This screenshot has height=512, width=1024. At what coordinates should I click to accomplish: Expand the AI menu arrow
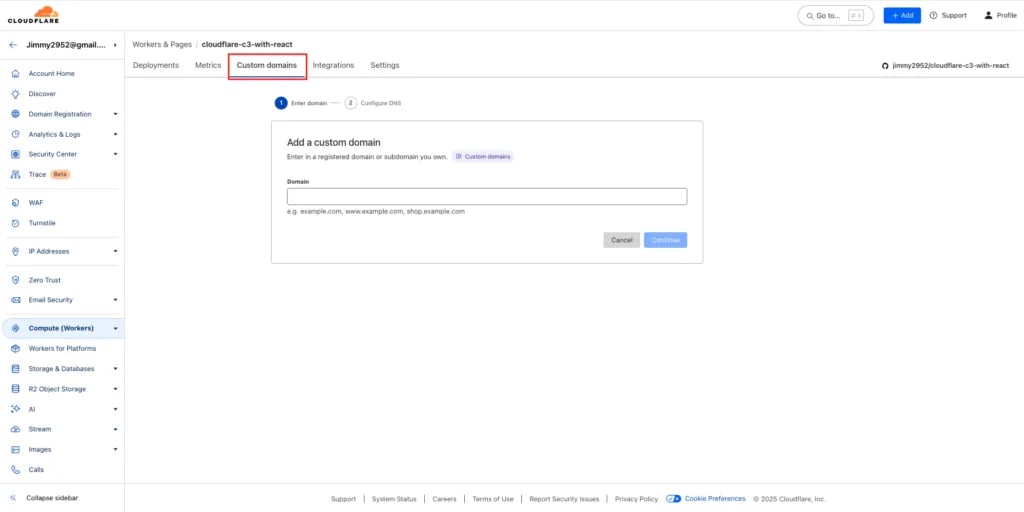point(116,409)
